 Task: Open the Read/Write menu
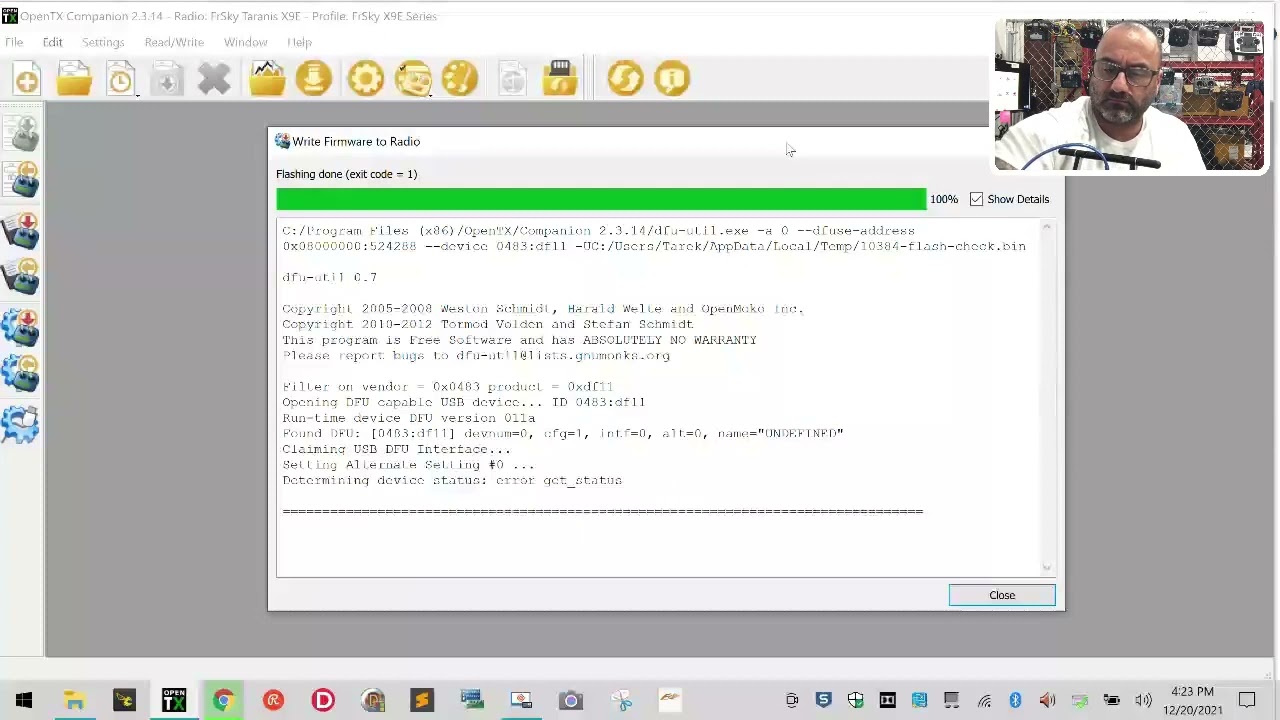[x=174, y=42]
